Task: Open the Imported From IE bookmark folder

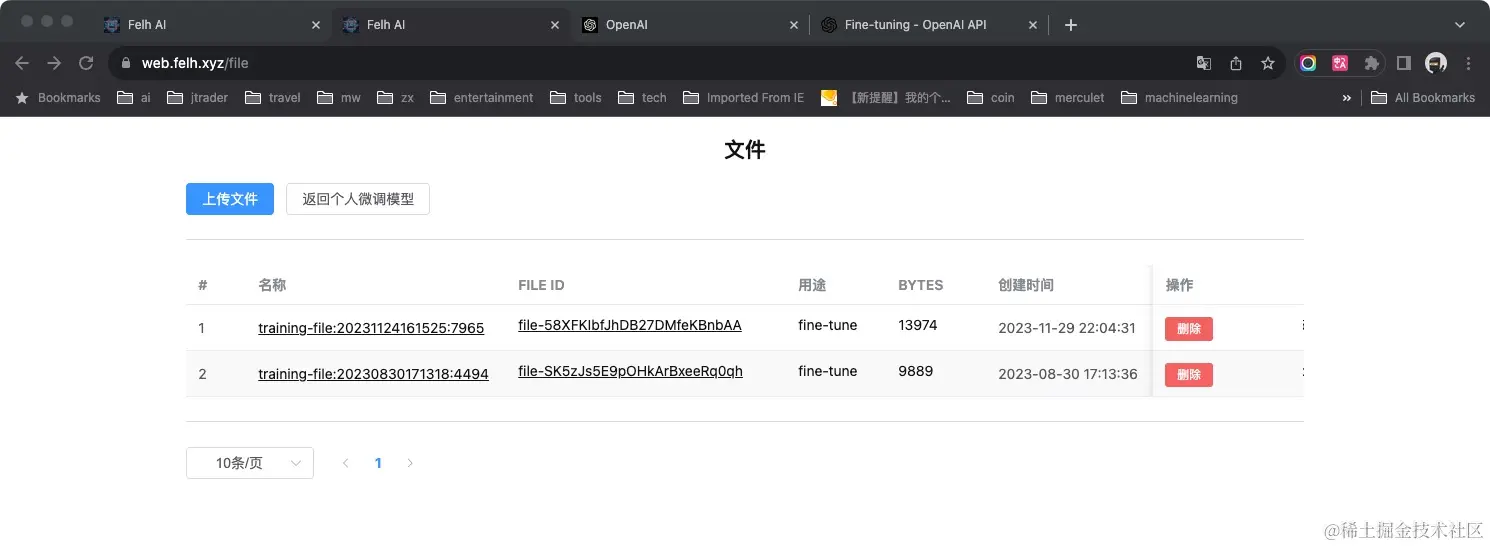Action: [744, 97]
